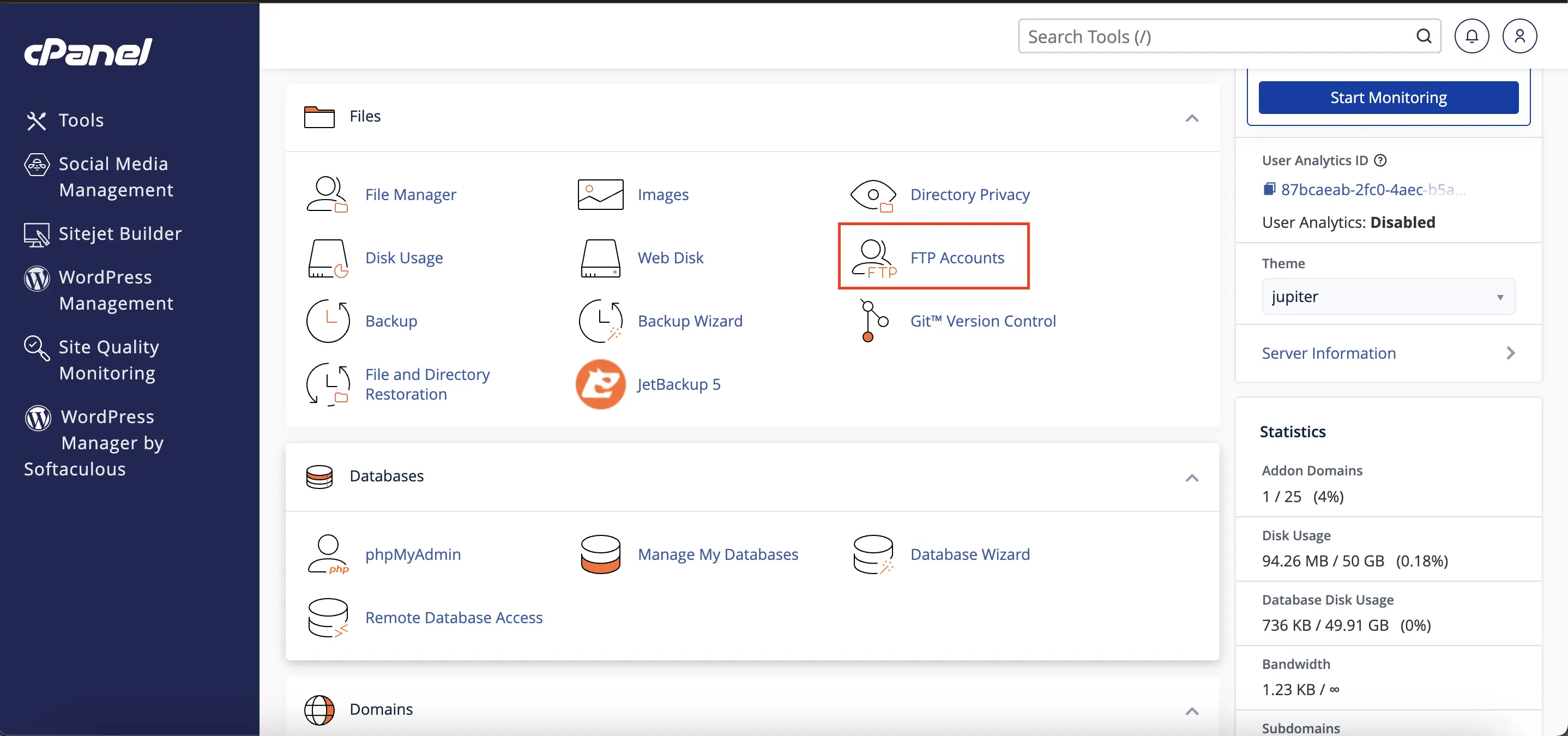
Task: Click the Start Monitoring button
Action: click(1388, 98)
